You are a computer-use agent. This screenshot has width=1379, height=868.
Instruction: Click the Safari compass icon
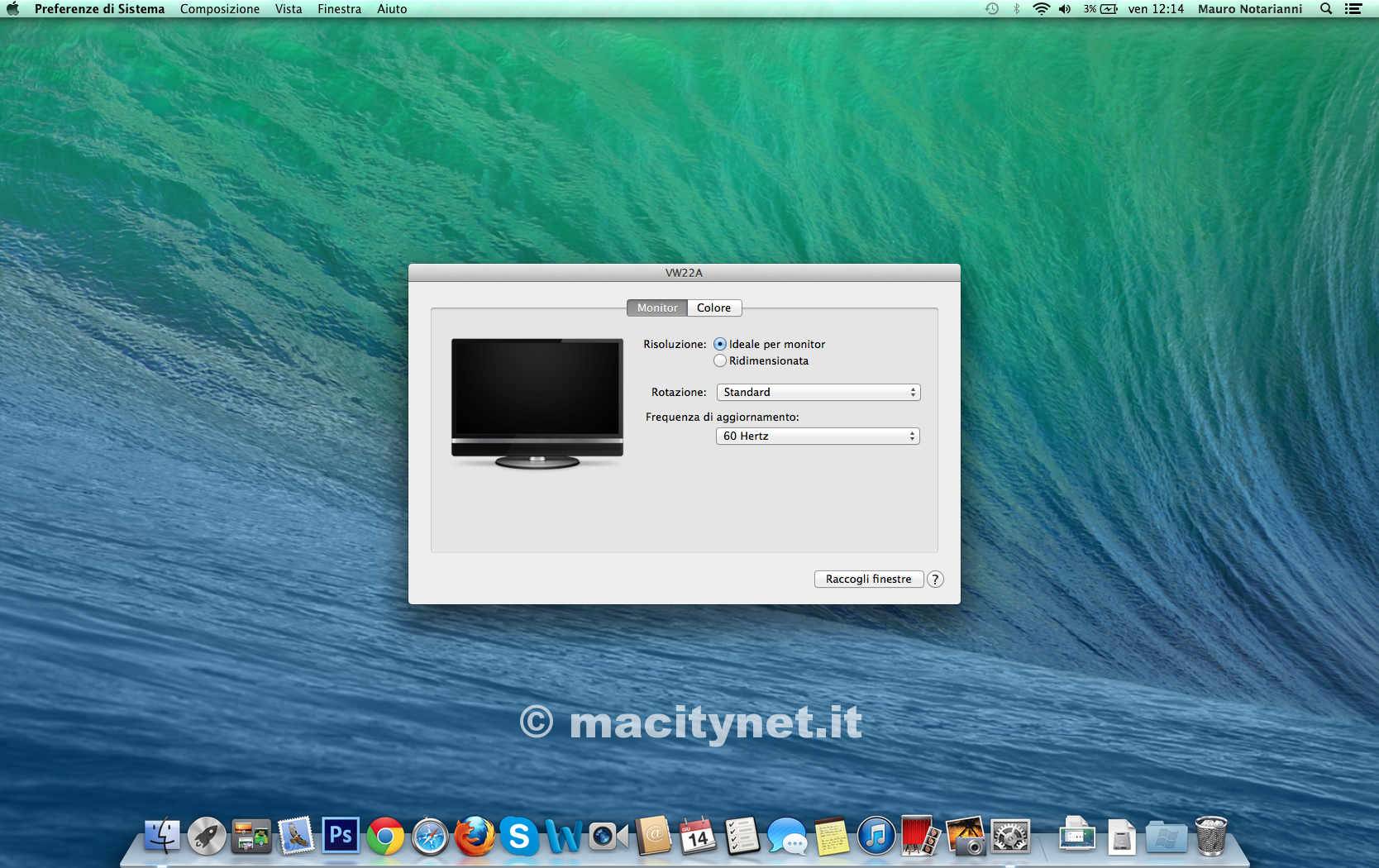430,837
